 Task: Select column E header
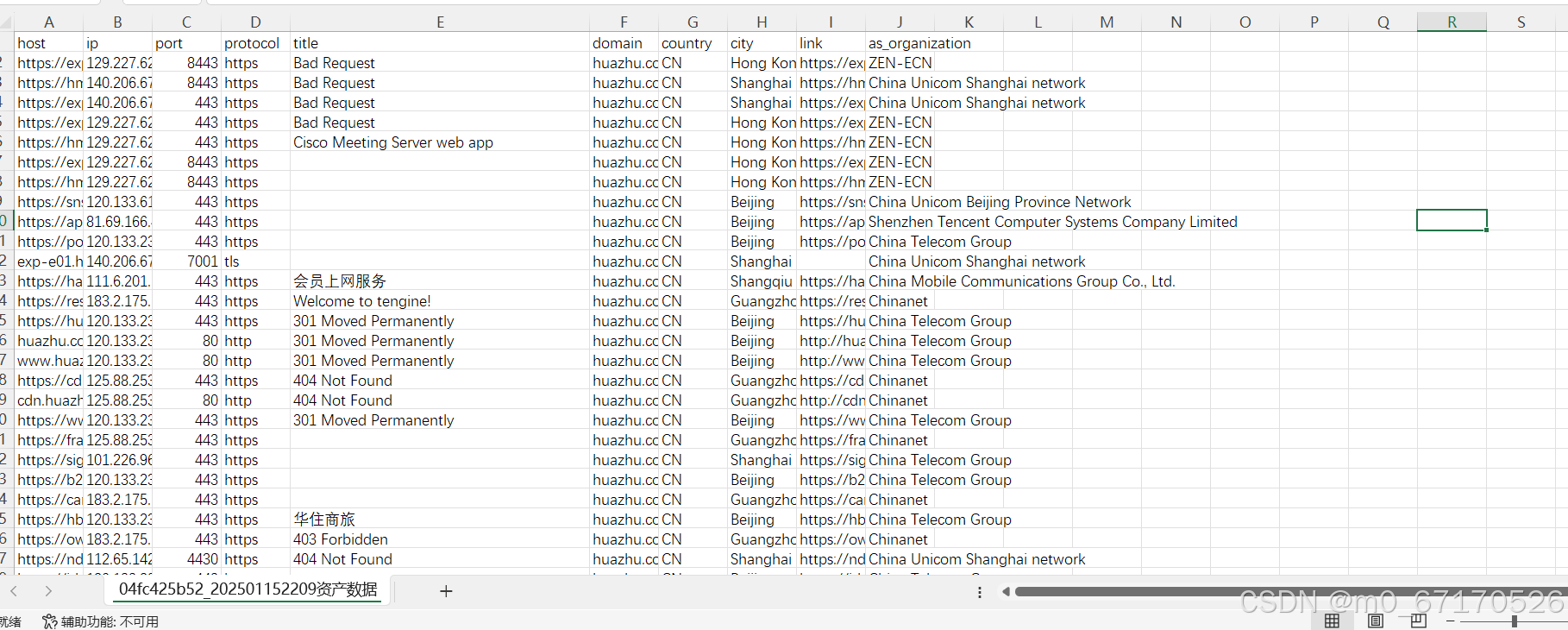click(440, 22)
